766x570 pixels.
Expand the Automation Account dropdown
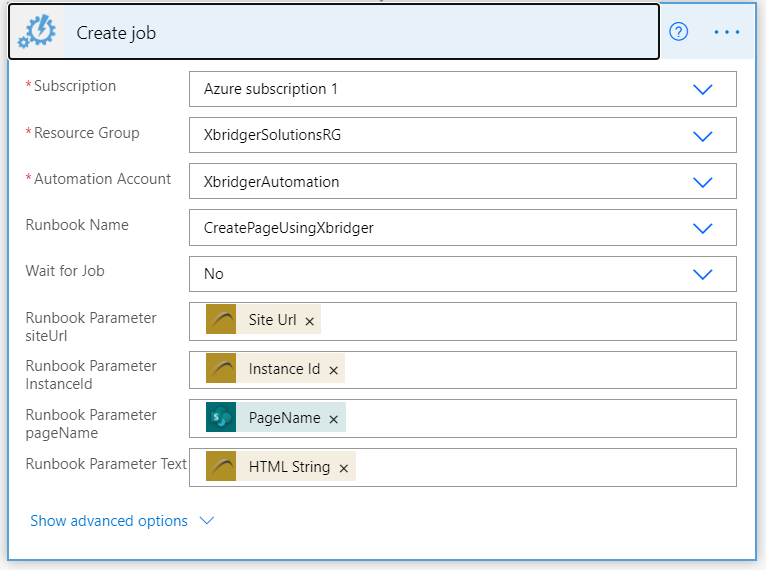coord(702,182)
